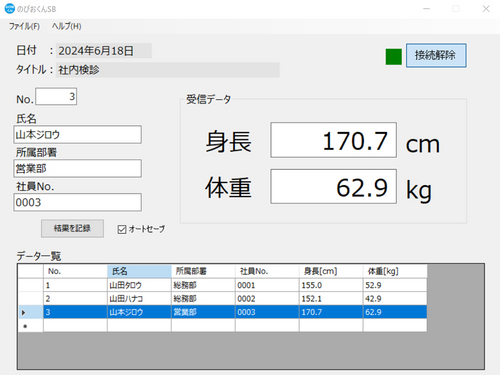Open the ヘルプ(H) menu
The width and height of the screenshot is (500, 375).
tap(66, 26)
